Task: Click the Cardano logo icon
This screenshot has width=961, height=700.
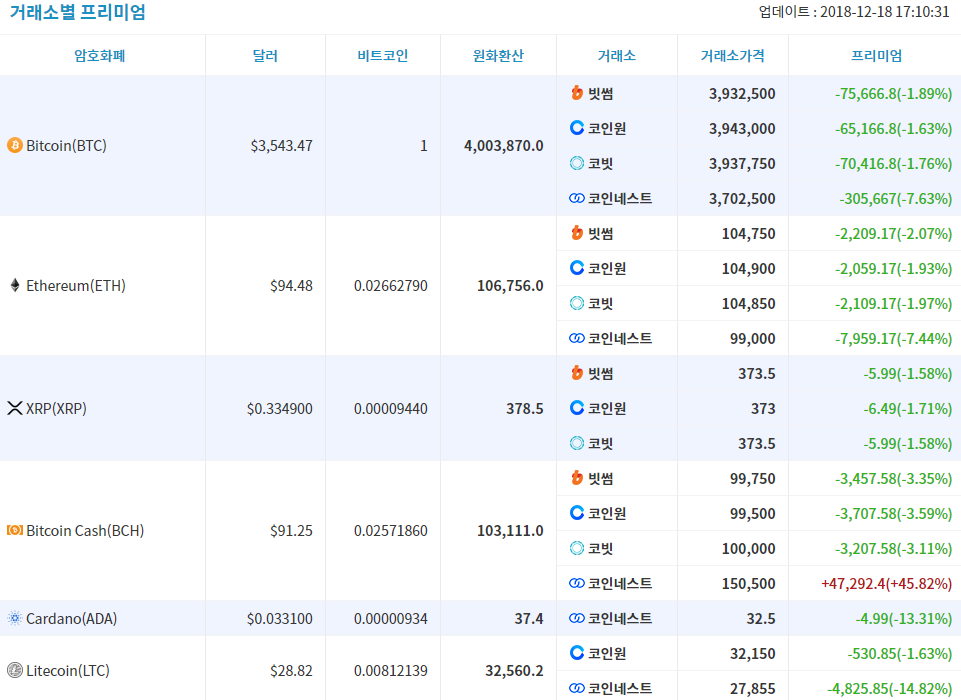Action: pyautogui.click(x=15, y=618)
